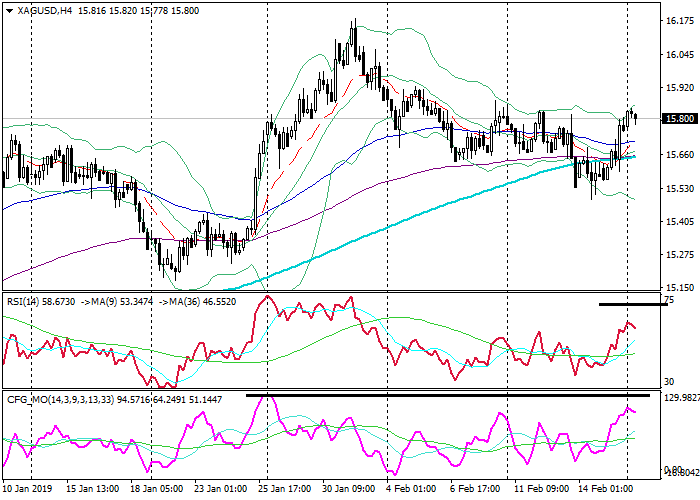The width and height of the screenshot is (700, 500).
Task: Click the 4 Feb 01:00 time label
Action: coord(410,488)
